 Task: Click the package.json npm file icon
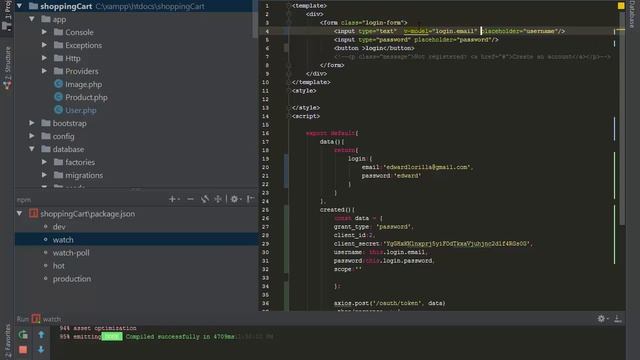33,213
